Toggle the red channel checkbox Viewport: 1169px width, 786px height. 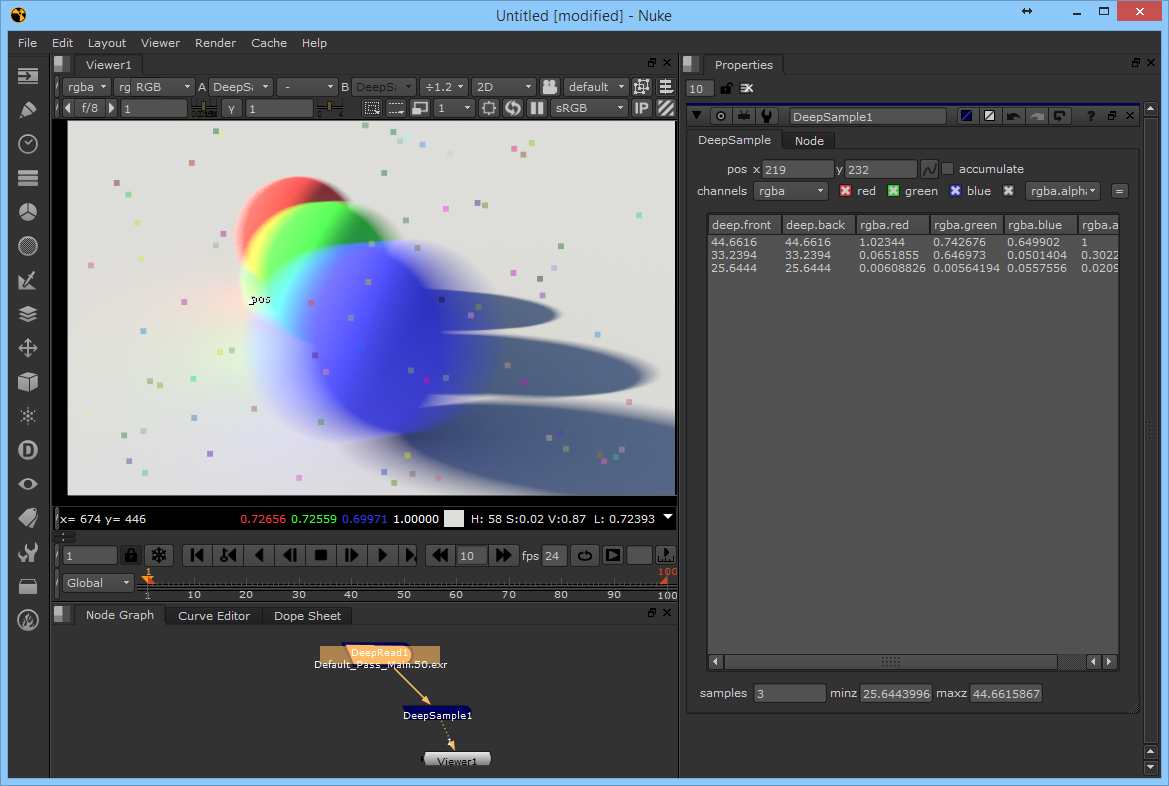[845, 191]
